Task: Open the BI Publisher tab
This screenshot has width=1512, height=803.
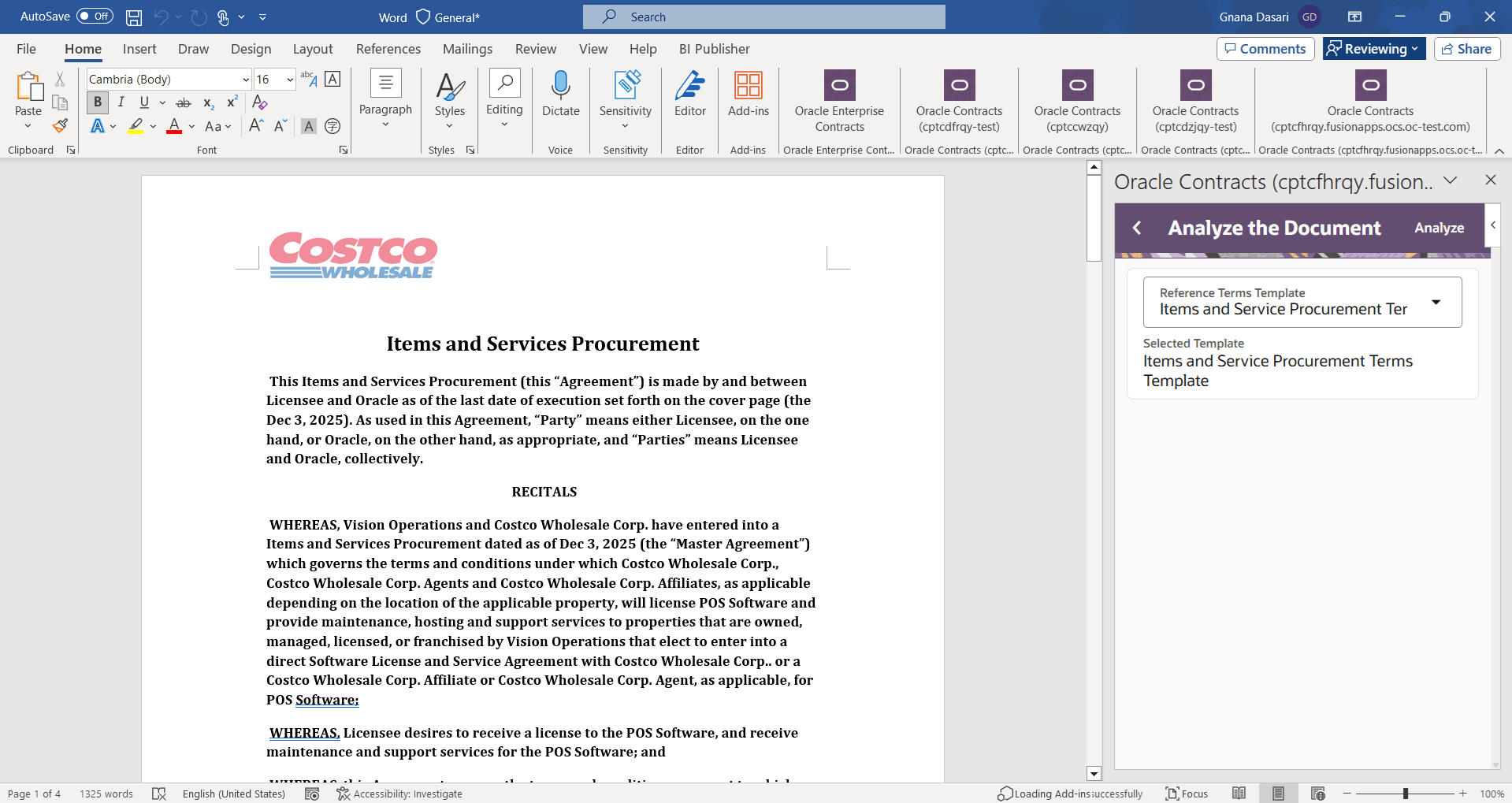Action: point(713,49)
